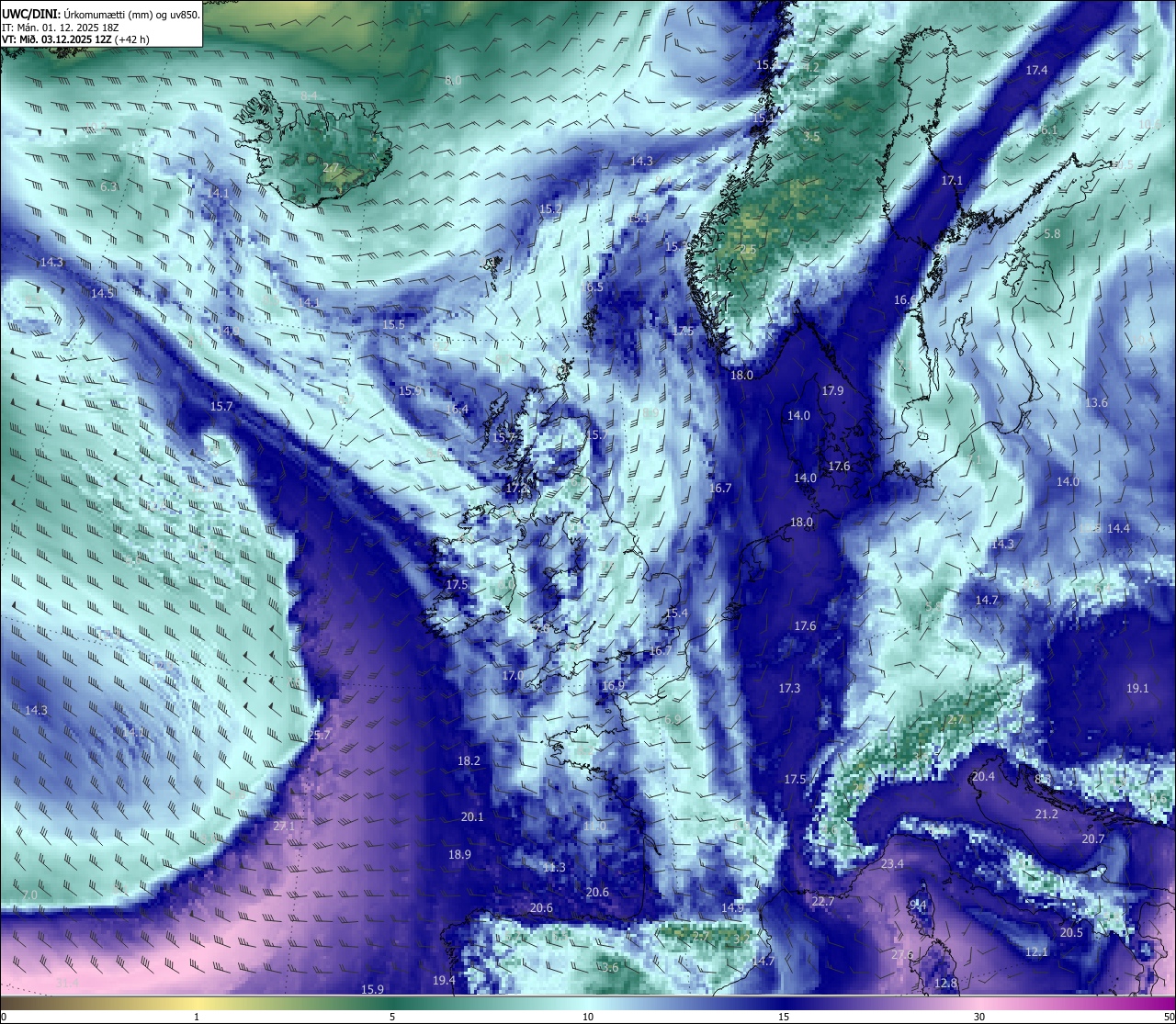Click the 18.9 value label
The height and width of the screenshot is (1024, 1176).
[459, 854]
